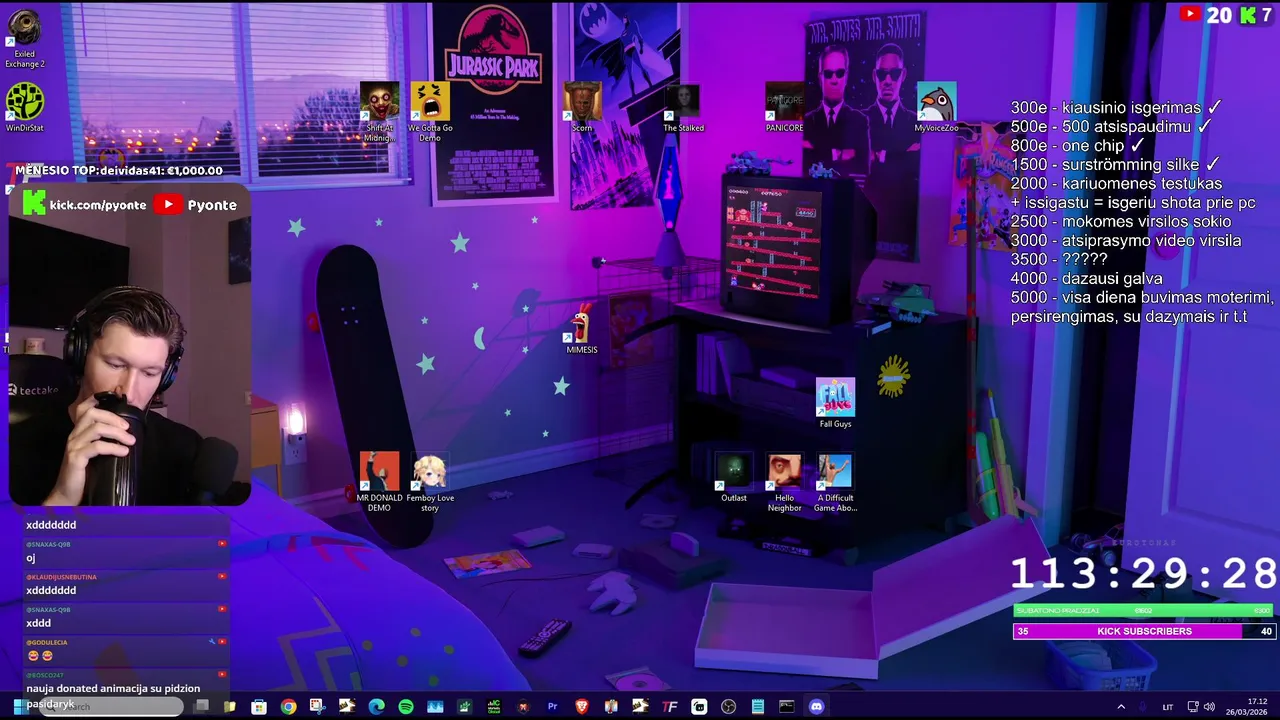Open Google Chrome from the taskbar
The height and width of the screenshot is (720, 1280).
tap(288, 707)
